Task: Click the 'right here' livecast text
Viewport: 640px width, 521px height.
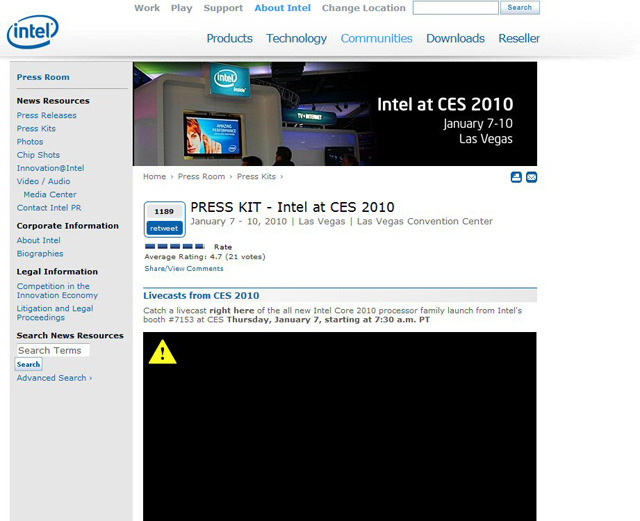Action: [232, 310]
